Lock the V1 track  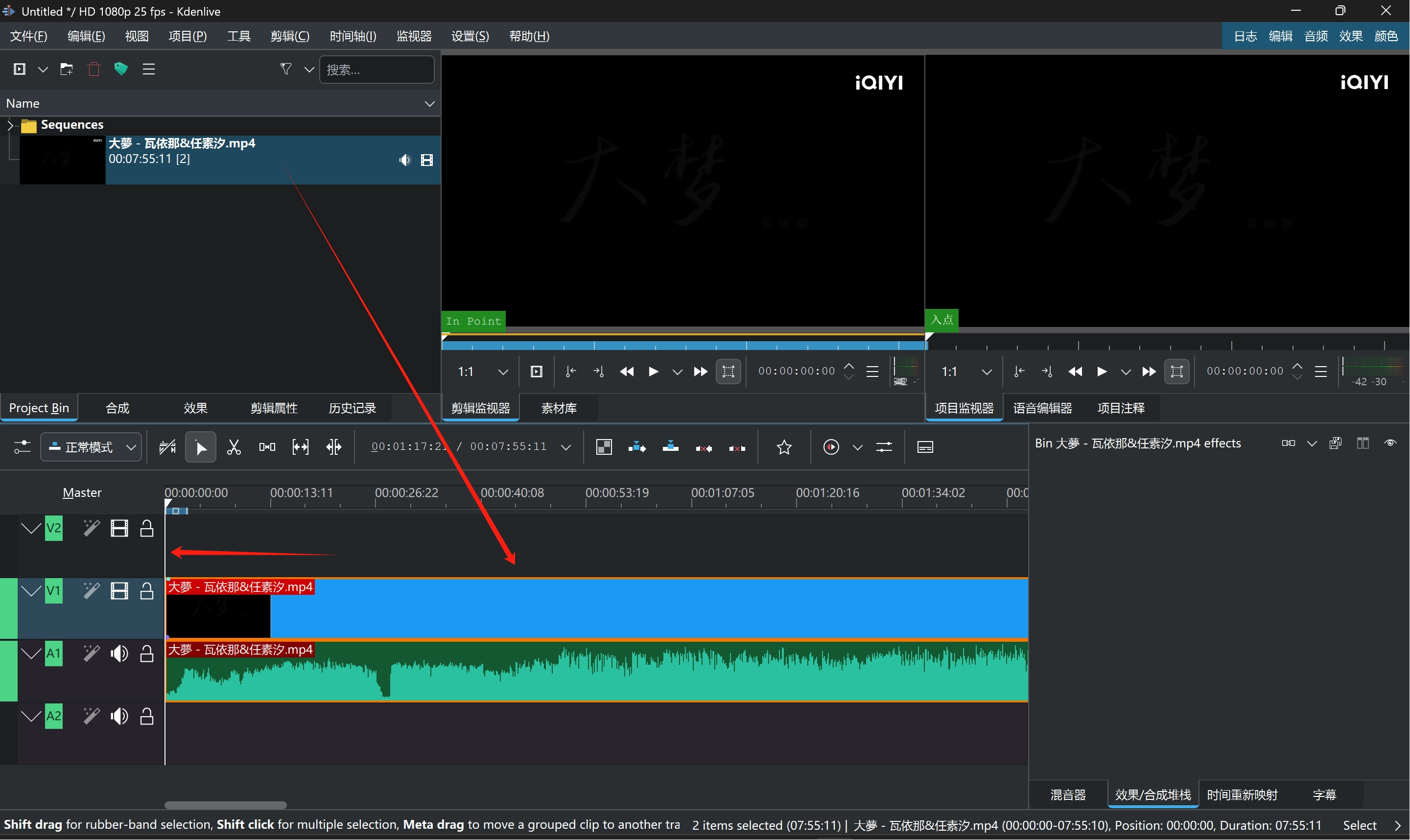tap(146, 591)
